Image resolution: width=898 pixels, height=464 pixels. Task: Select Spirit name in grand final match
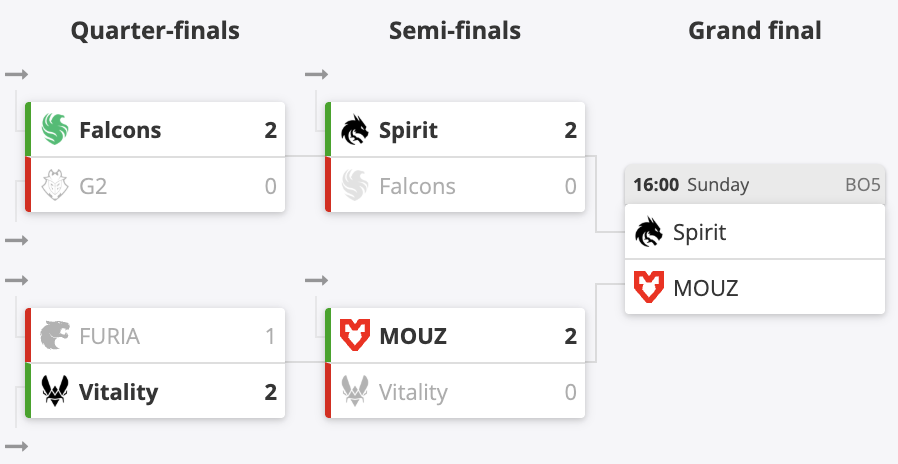click(x=699, y=233)
